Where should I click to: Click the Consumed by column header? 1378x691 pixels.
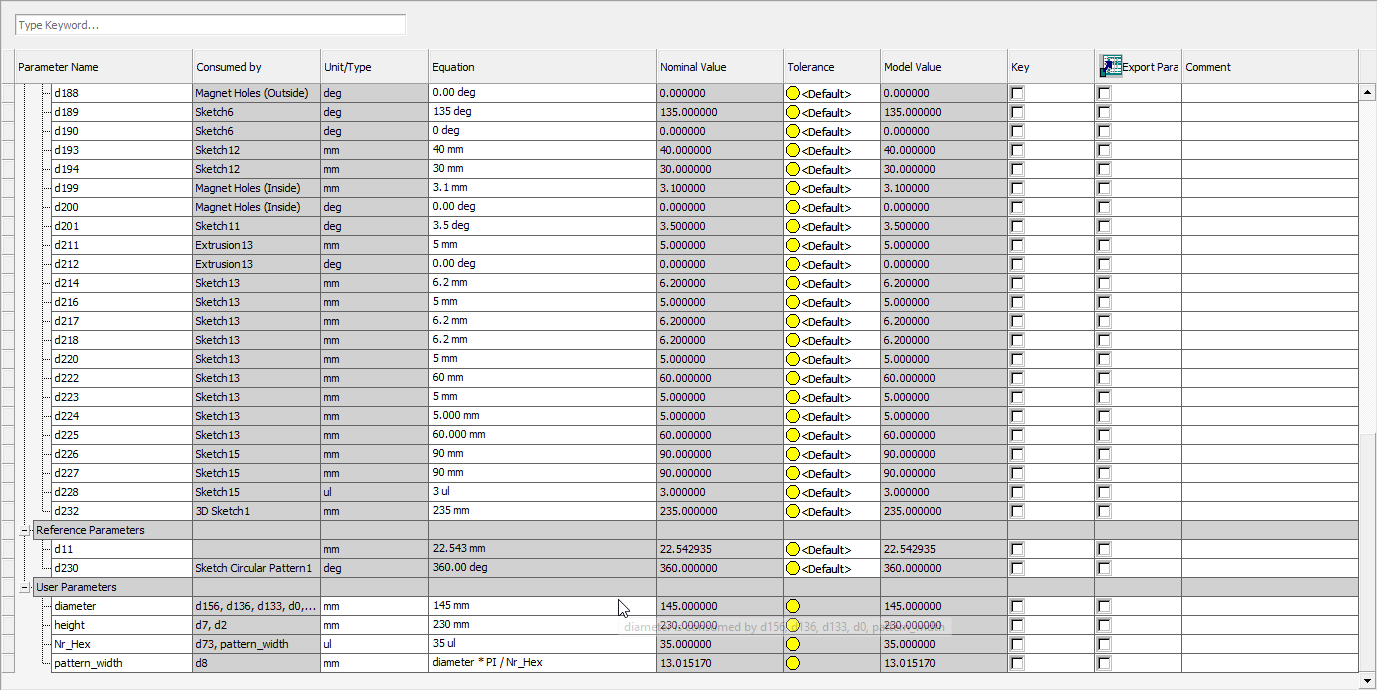click(257, 67)
